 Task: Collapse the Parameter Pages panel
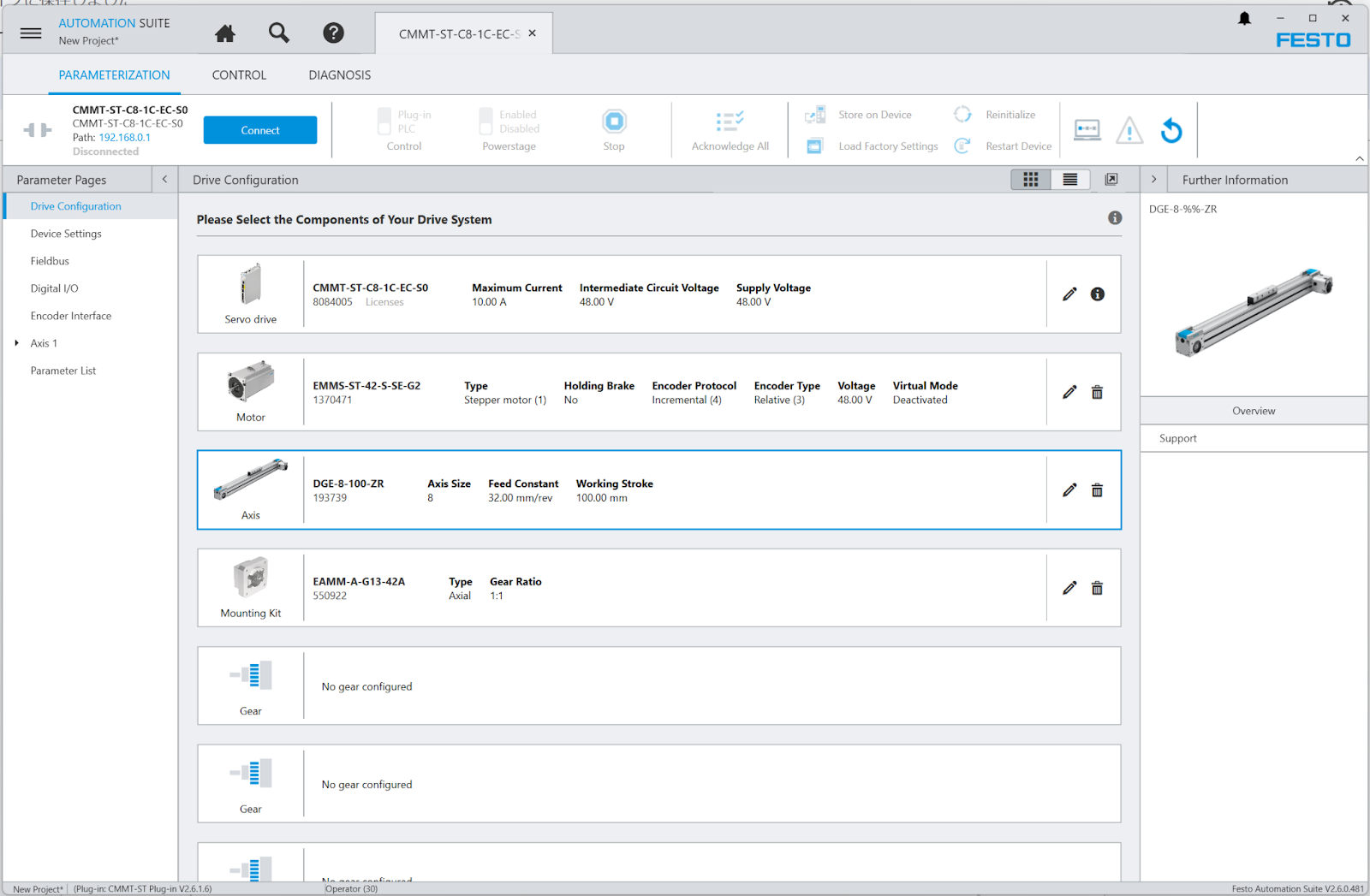[x=164, y=179]
